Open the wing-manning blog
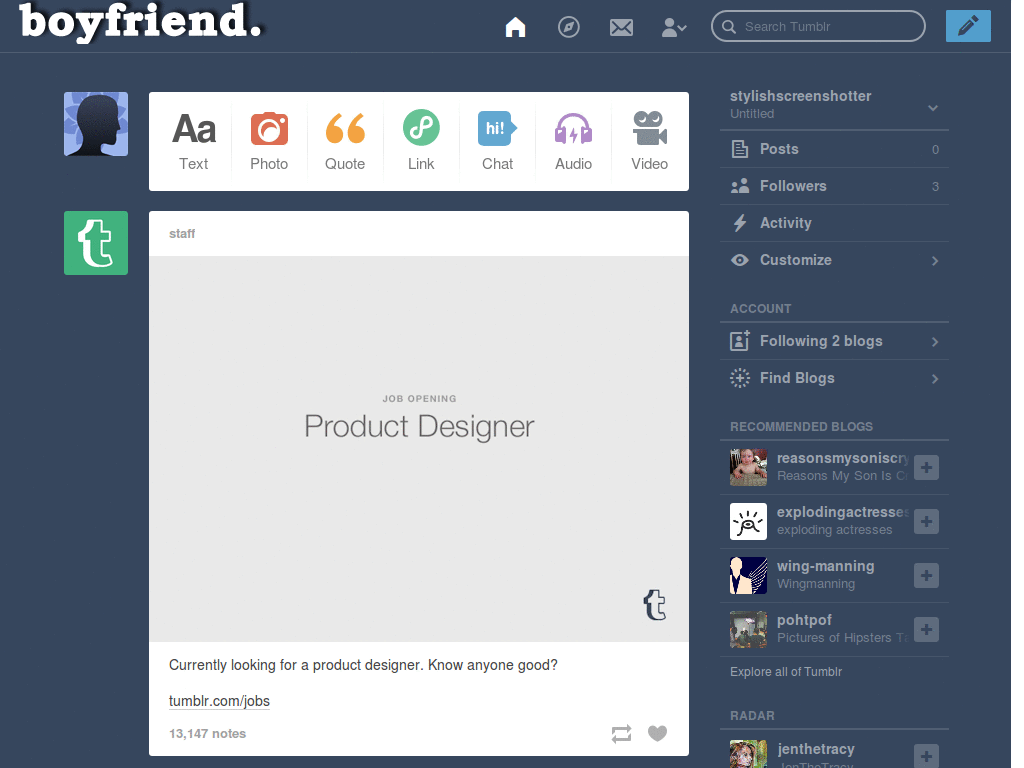This screenshot has height=768, width=1024. click(x=825, y=566)
